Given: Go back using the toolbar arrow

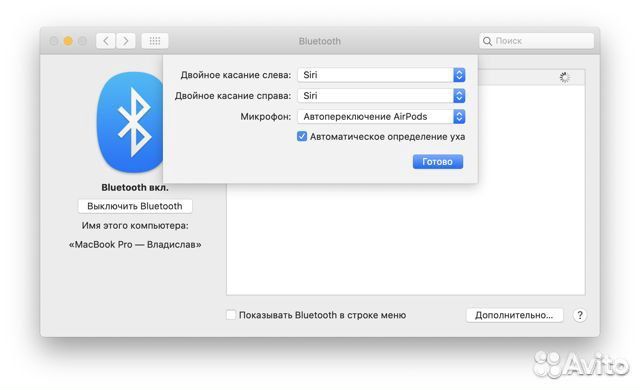Looking at the screenshot, I should click(106, 41).
